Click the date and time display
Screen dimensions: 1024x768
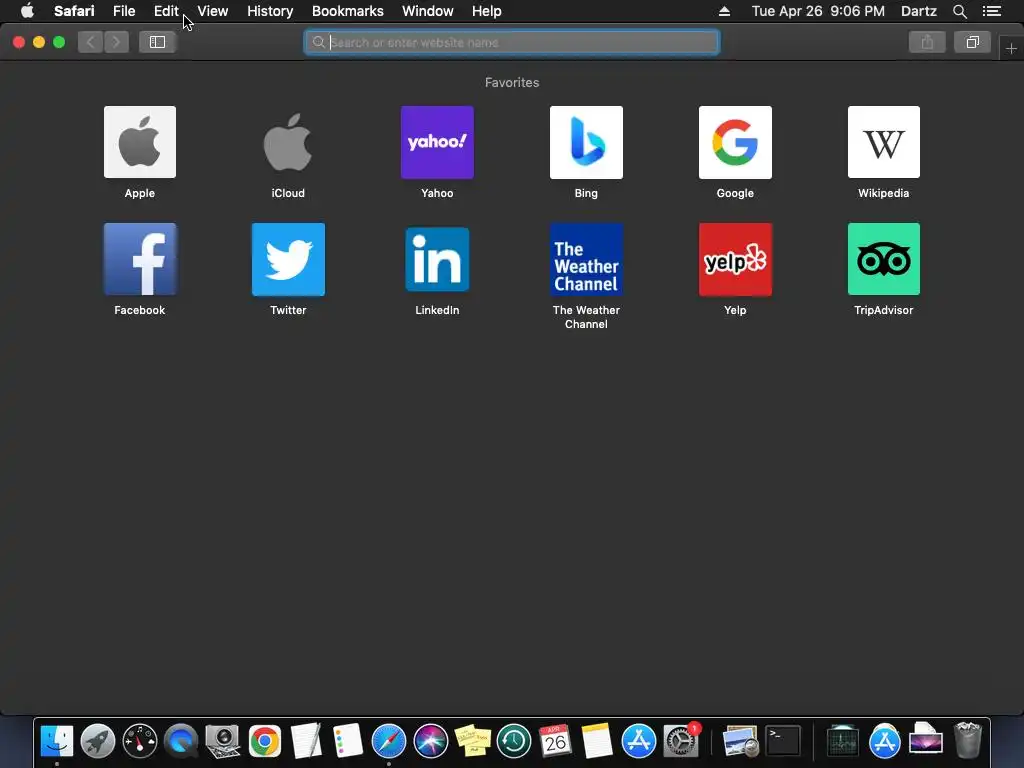(818, 11)
